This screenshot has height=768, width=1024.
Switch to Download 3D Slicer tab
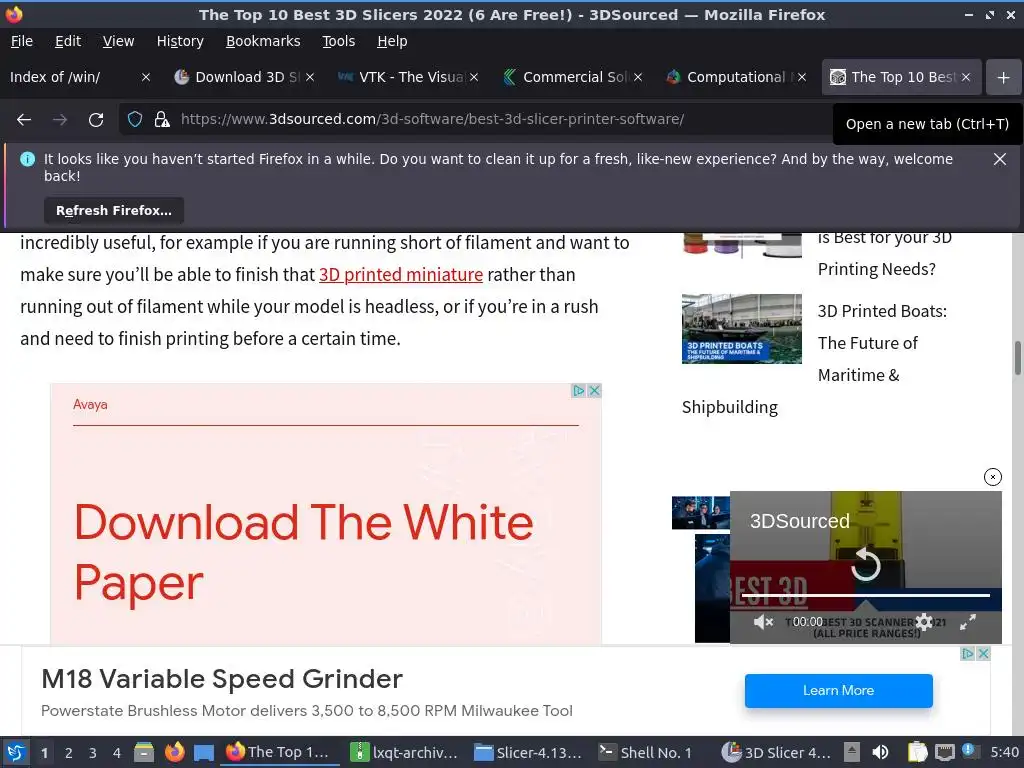244,77
